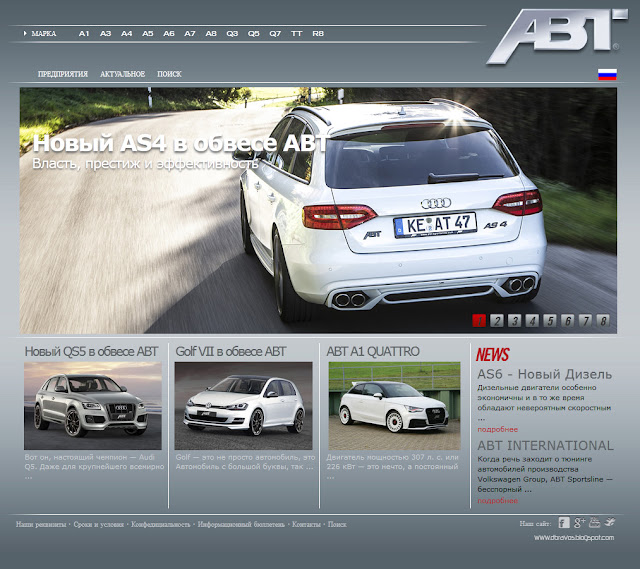This screenshot has width=640, height=569.
Task: Go to slide 3 in banner pager
Action: pyautogui.click(x=515, y=320)
